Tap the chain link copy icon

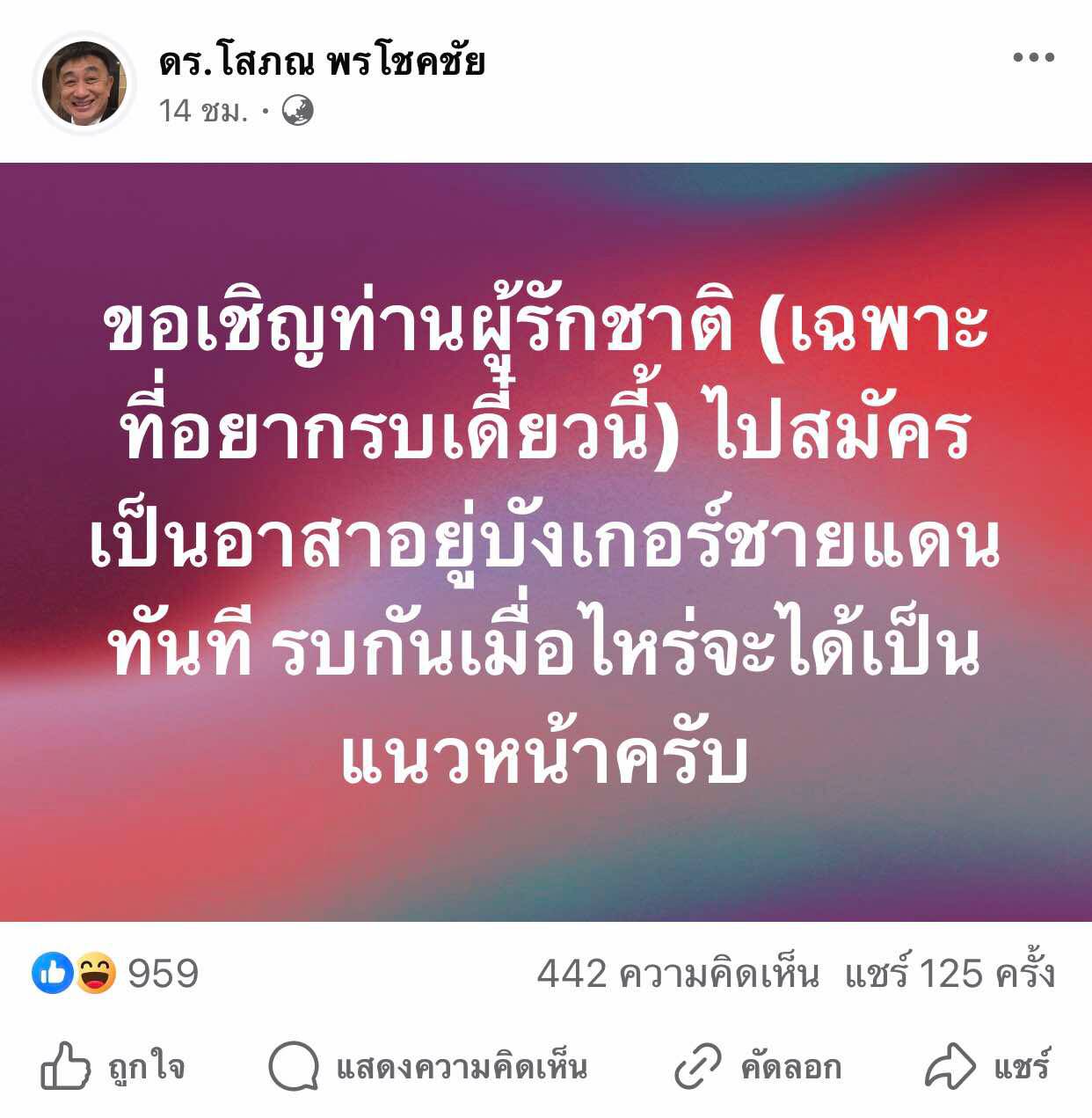click(x=697, y=1067)
